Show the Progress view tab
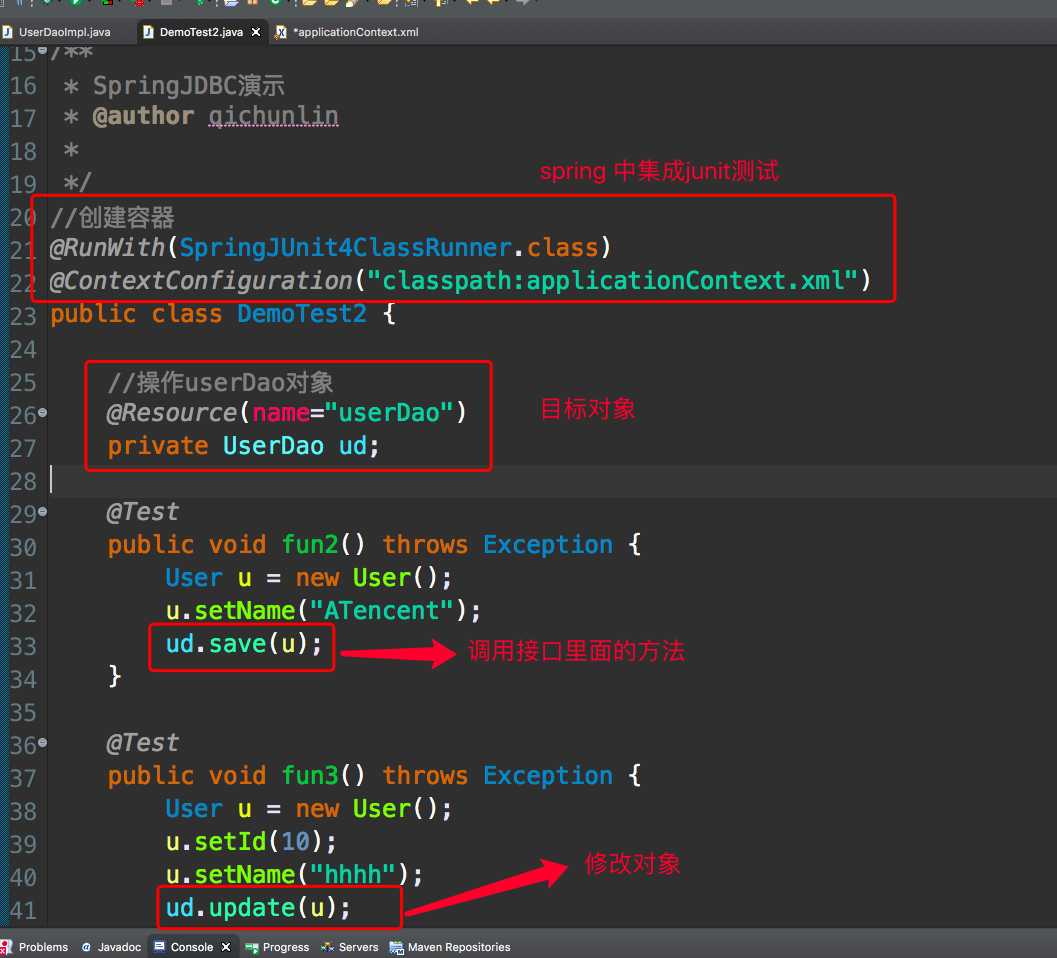Image resolution: width=1057 pixels, height=958 pixels. 277,947
